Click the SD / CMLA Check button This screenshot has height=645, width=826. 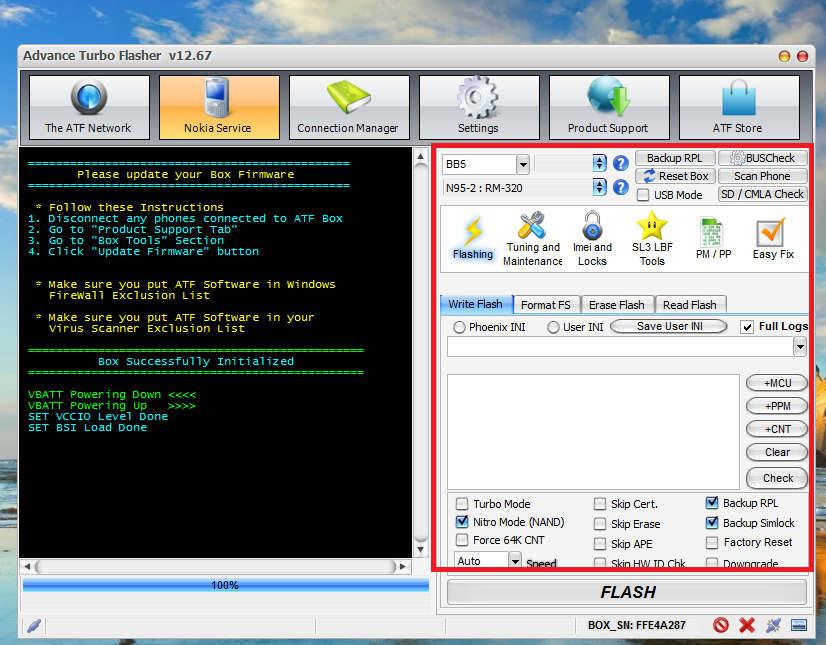point(762,194)
